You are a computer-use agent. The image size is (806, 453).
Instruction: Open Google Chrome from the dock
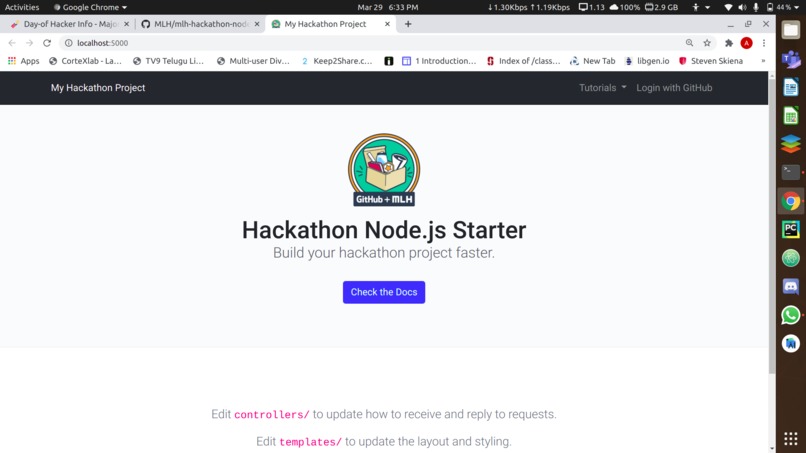pyautogui.click(x=791, y=201)
